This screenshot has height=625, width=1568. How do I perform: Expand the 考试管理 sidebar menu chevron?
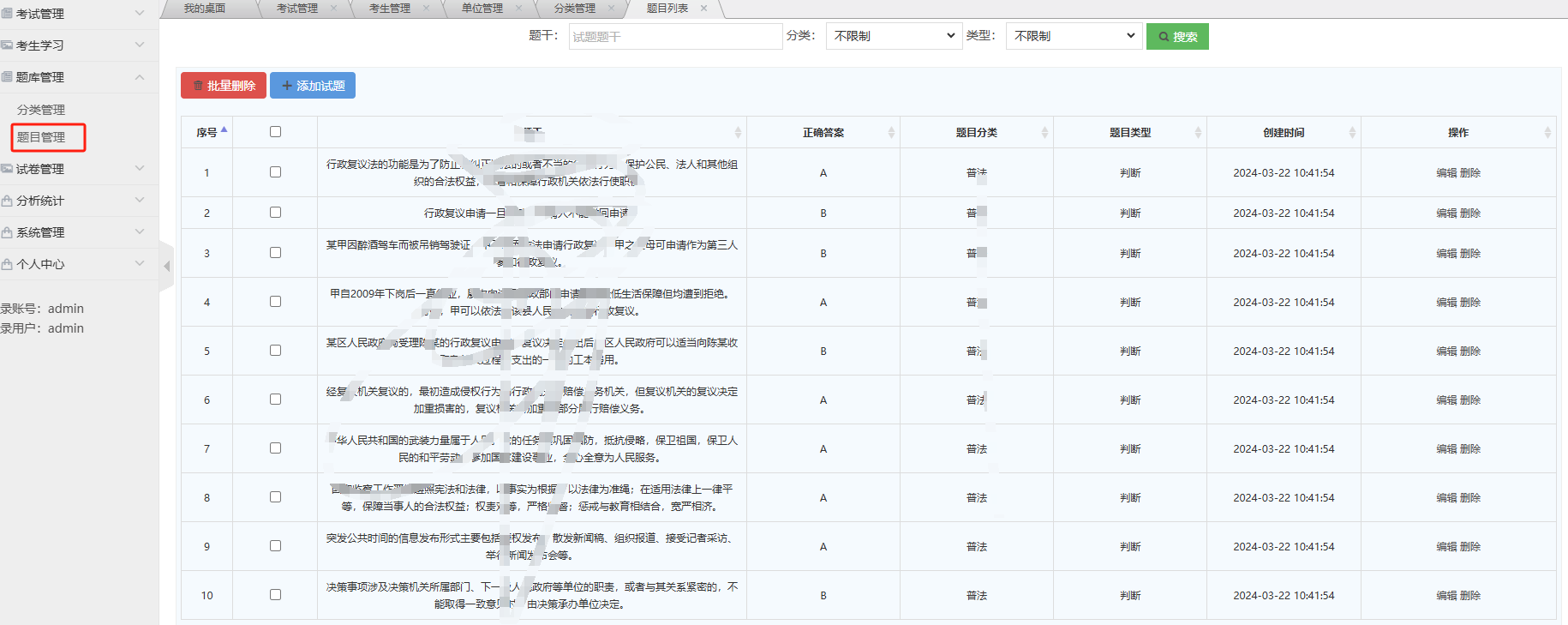140,13
